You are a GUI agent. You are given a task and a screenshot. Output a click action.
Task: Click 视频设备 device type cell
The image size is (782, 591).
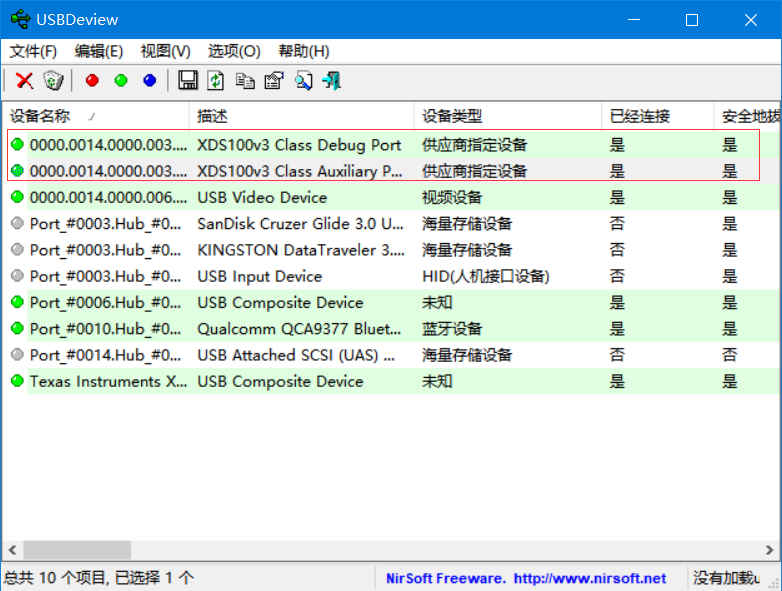[452, 197]
